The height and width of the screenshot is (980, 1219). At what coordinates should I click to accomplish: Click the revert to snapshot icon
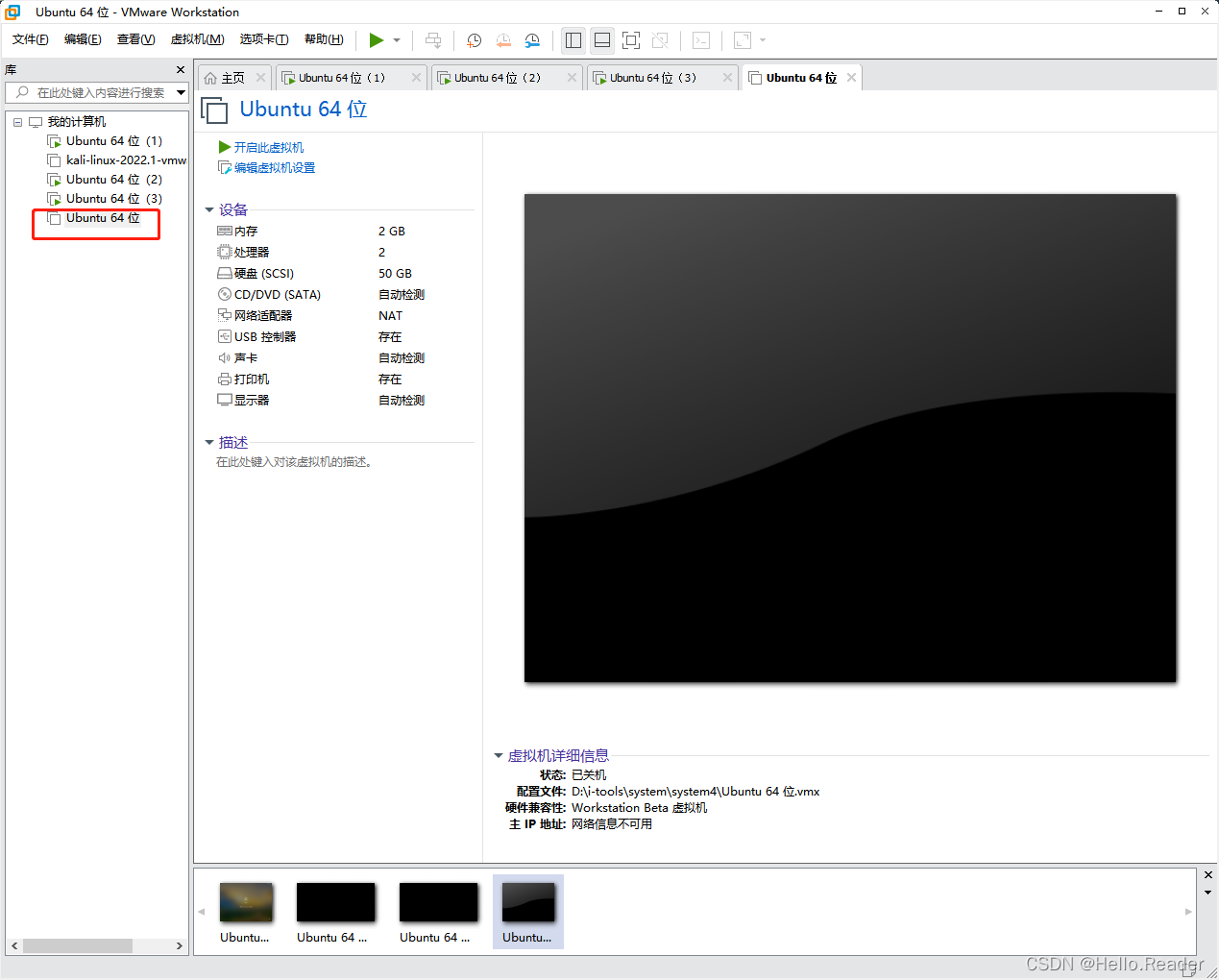tap(503, 40)
